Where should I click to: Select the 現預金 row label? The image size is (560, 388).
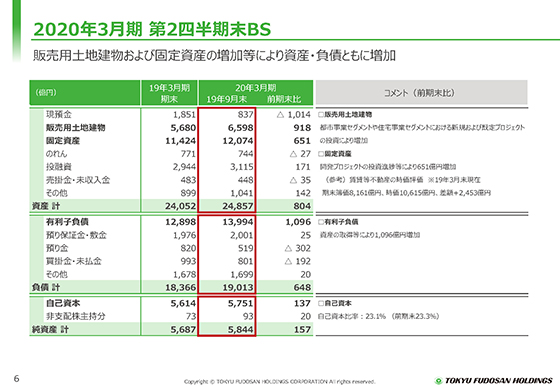point(59,114)
